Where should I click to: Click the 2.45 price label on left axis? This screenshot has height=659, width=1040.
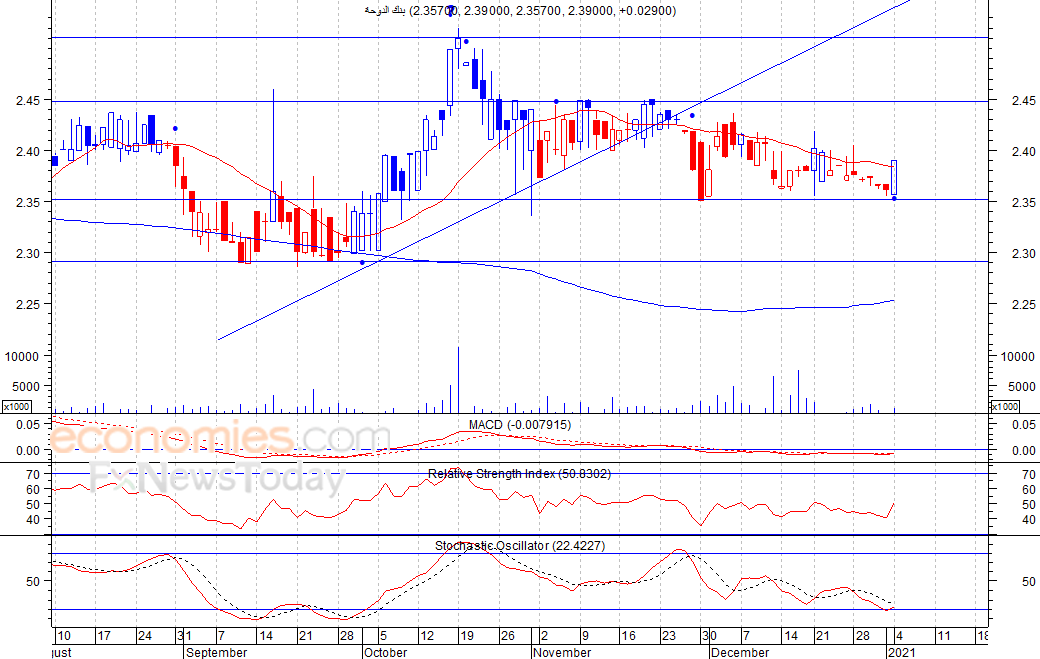tap(29, 101)
